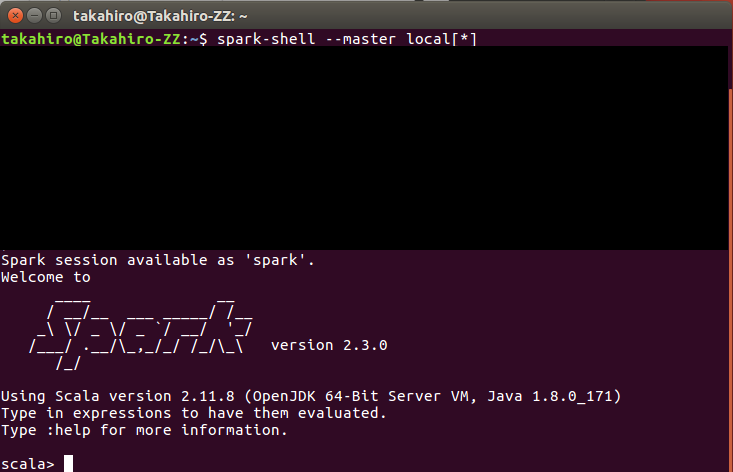The width and height of the screenshot is (733, 472).
Task: Click the terminal title 'takahiro@Takahiro-ZZ: ~'
Action: point(160,16)
